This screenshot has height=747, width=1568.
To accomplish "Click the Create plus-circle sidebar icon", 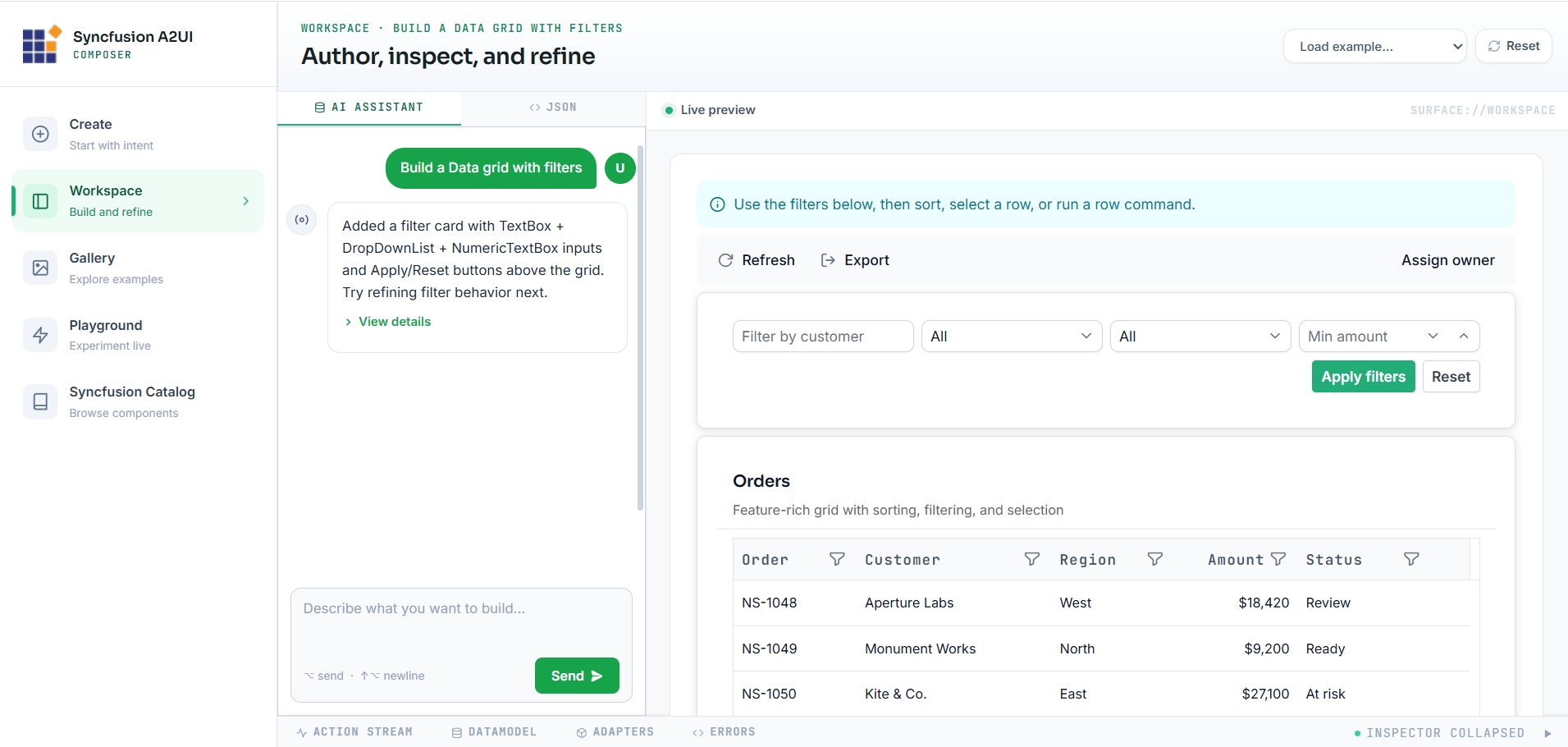I will 40,134.
